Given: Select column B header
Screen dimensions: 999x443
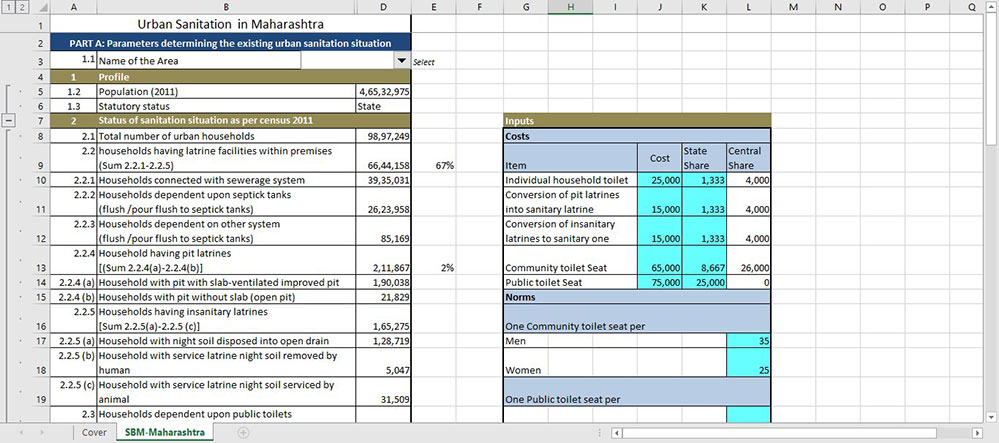Looking at the screenshot, I should [x=226, y=7].
